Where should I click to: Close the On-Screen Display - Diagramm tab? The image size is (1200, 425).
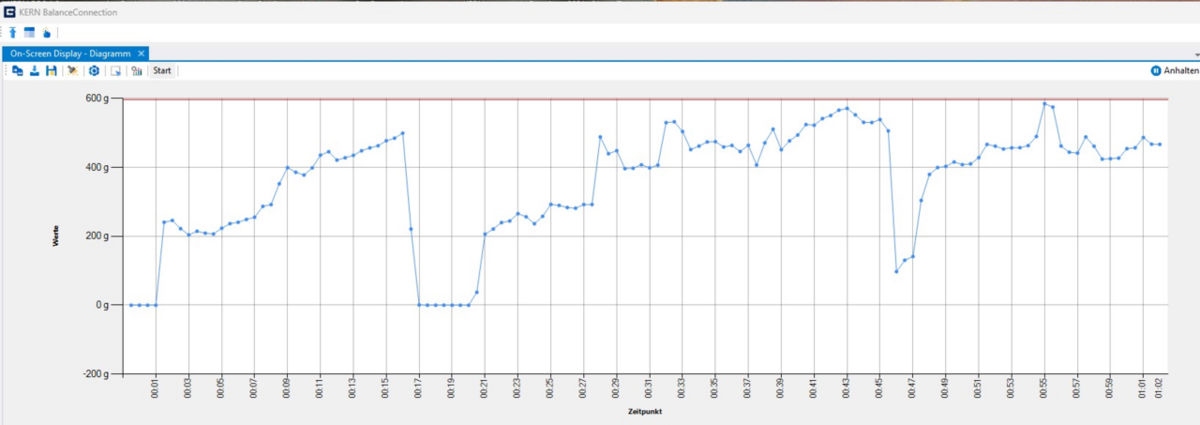(x=141, y=53)
